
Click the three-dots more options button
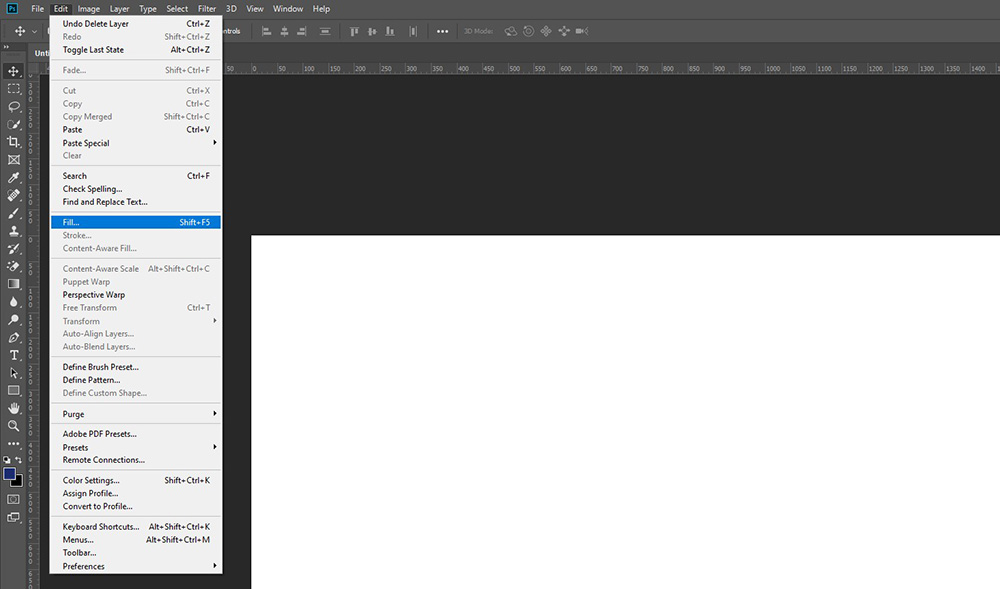point(442,31)
